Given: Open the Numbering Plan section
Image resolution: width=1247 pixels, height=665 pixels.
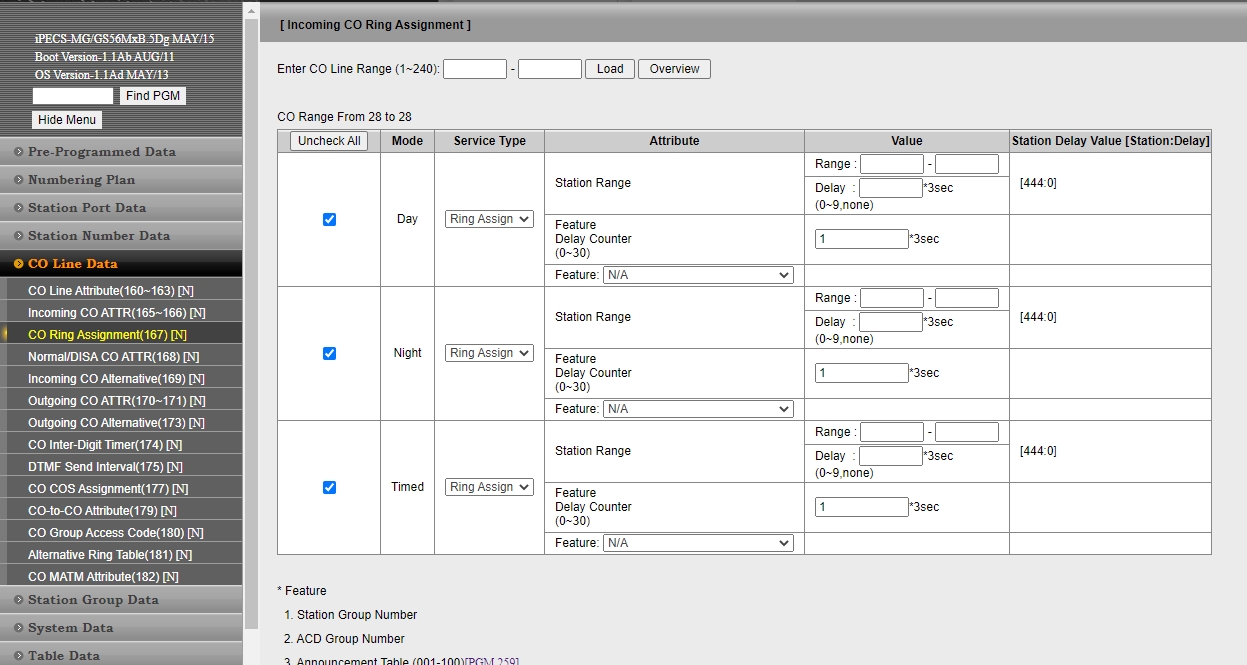Looking at the screenshot, I should pos(81,180).
